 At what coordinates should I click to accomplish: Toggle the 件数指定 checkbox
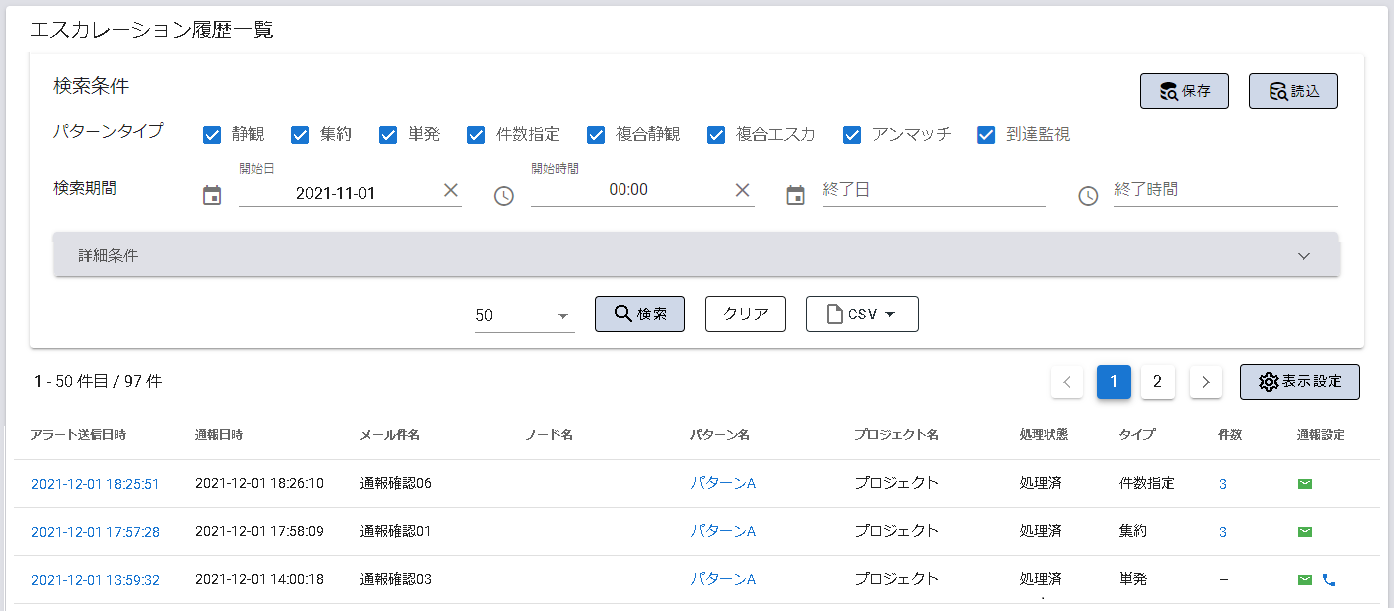(476, 135)
